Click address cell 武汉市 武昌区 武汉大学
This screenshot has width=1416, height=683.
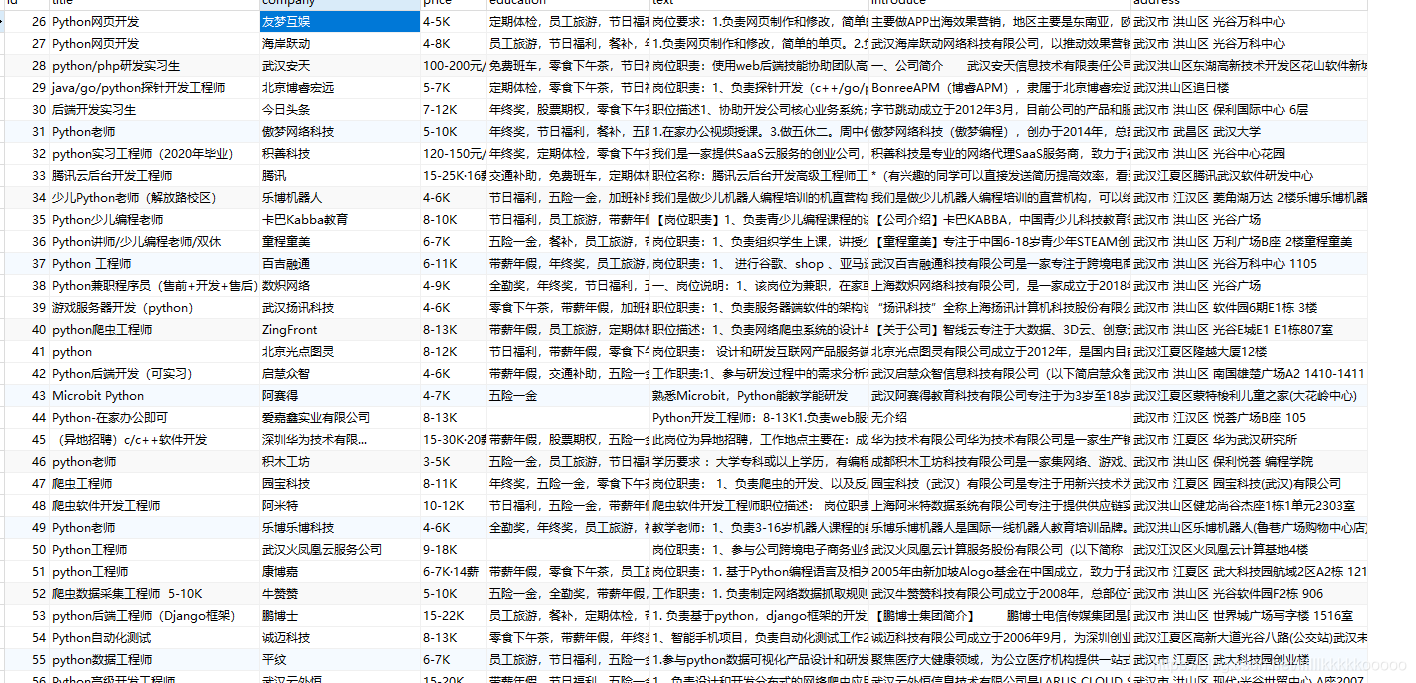coord(1249,131)
